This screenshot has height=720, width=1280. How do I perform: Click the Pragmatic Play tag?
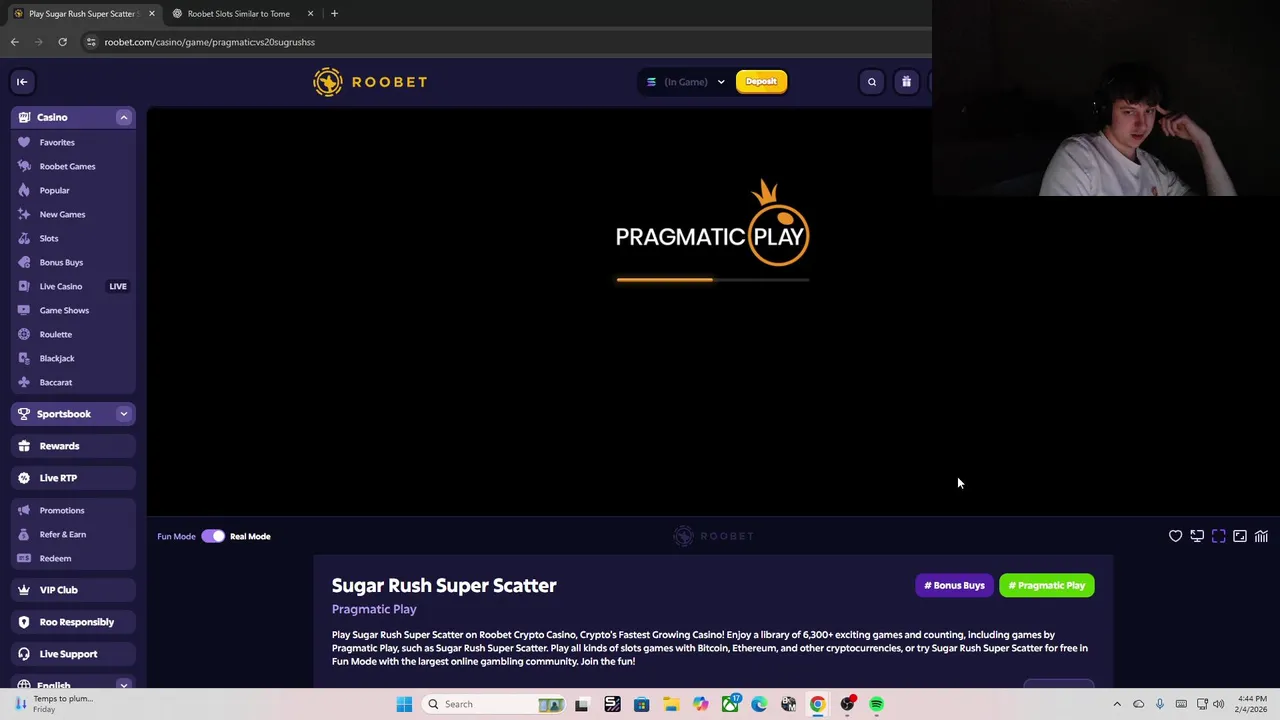pyautogui.click(x=1046, y=585)
